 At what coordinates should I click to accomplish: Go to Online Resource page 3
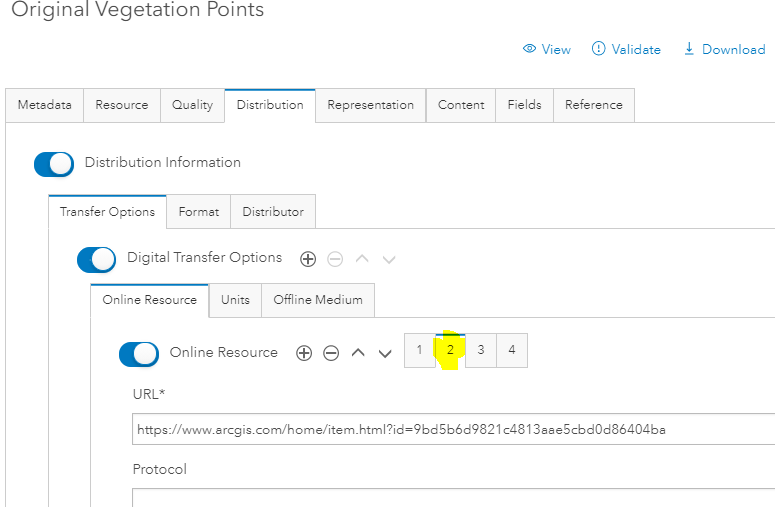[x=481, y=350]
